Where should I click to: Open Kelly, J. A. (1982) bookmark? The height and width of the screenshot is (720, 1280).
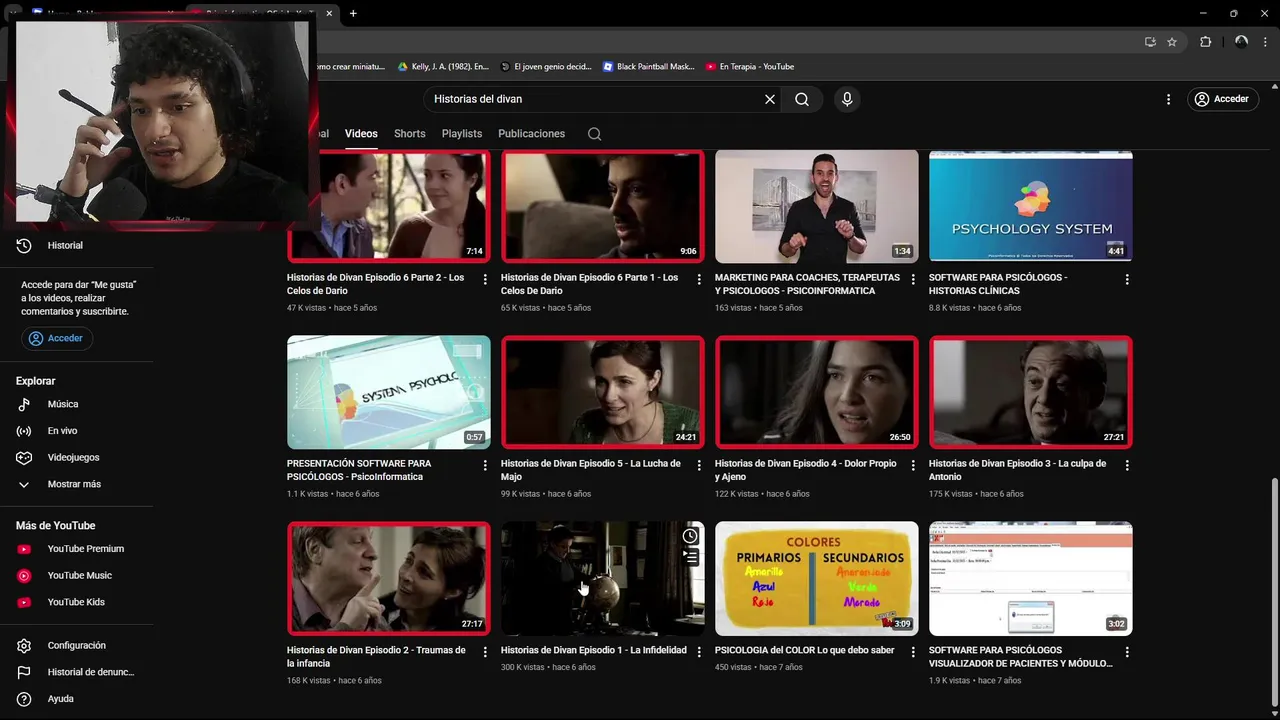(x=443, y=67)
